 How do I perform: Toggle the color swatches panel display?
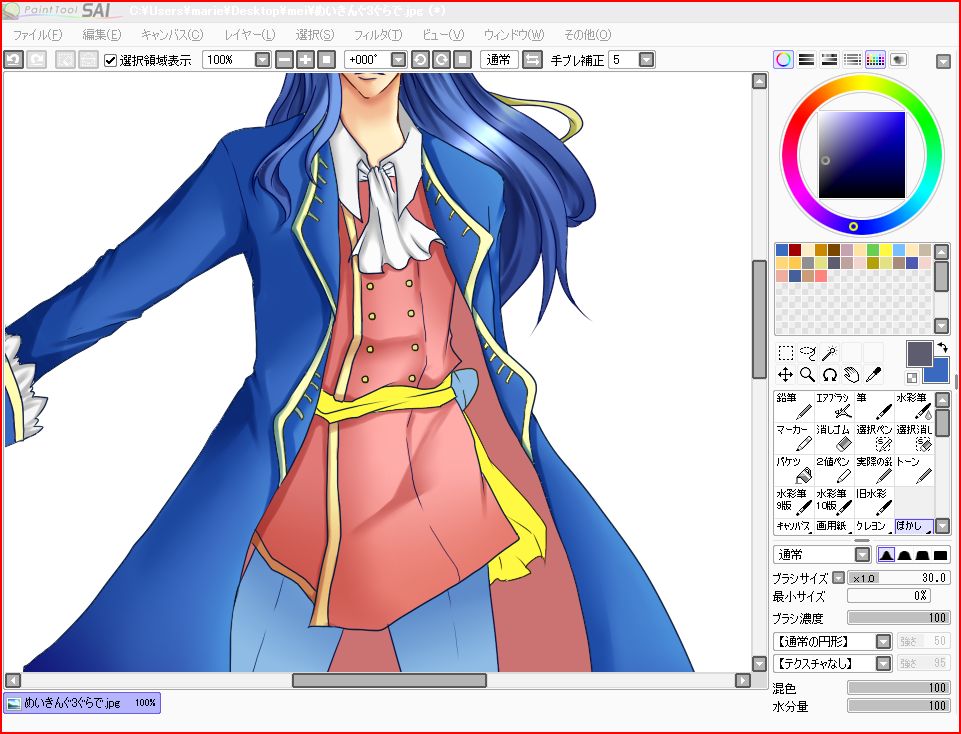[x=875, y=59]
